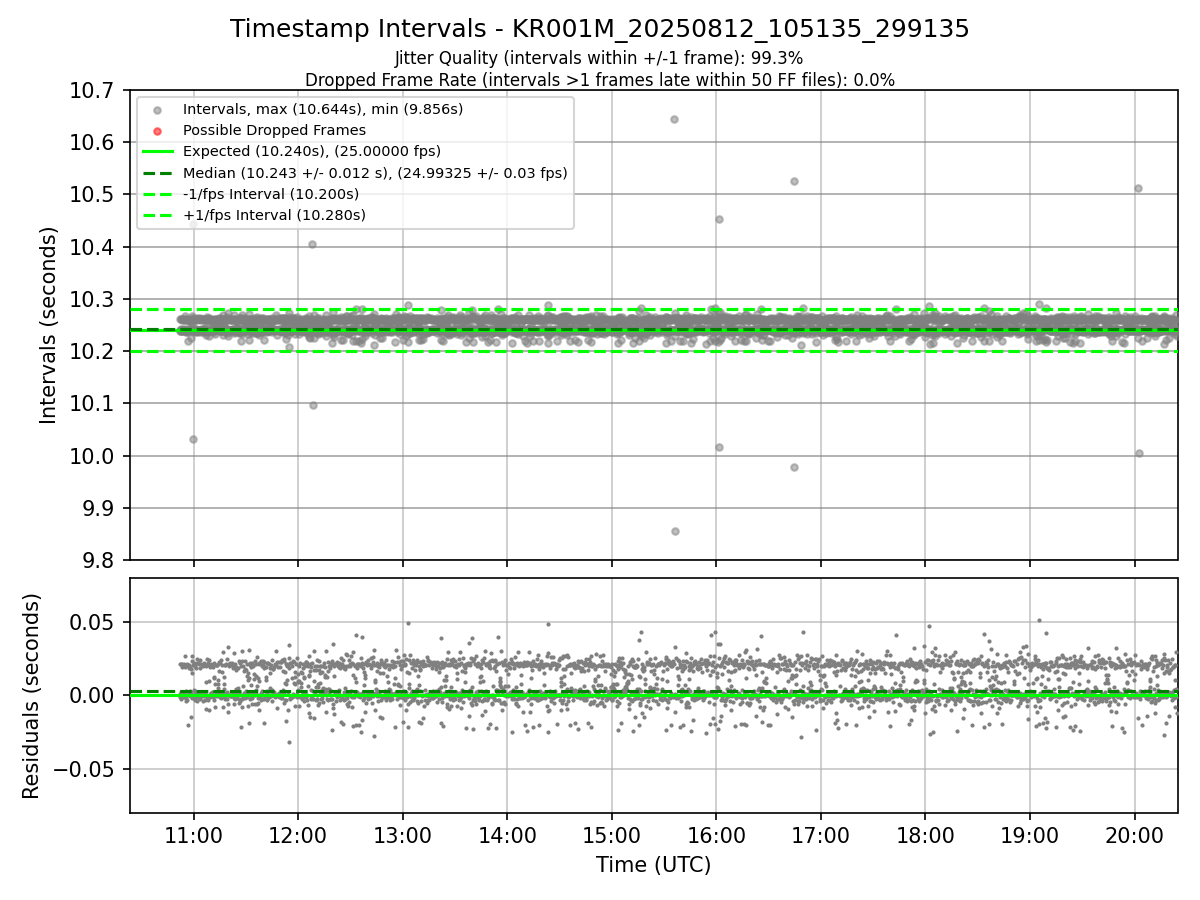This screenshot has height=900, width=1200.
Task: Click the 17:00 time tick label
Action: [821, 834]
